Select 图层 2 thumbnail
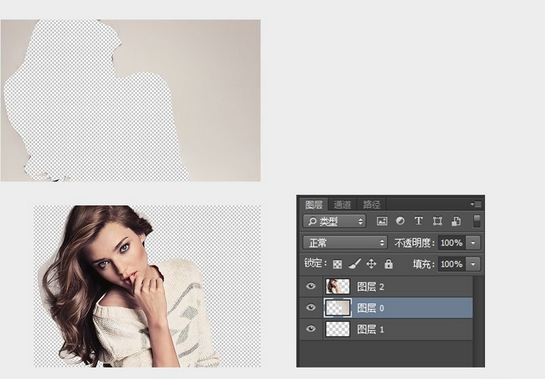This screenshot has width=546, height=379. click(337, 286)
